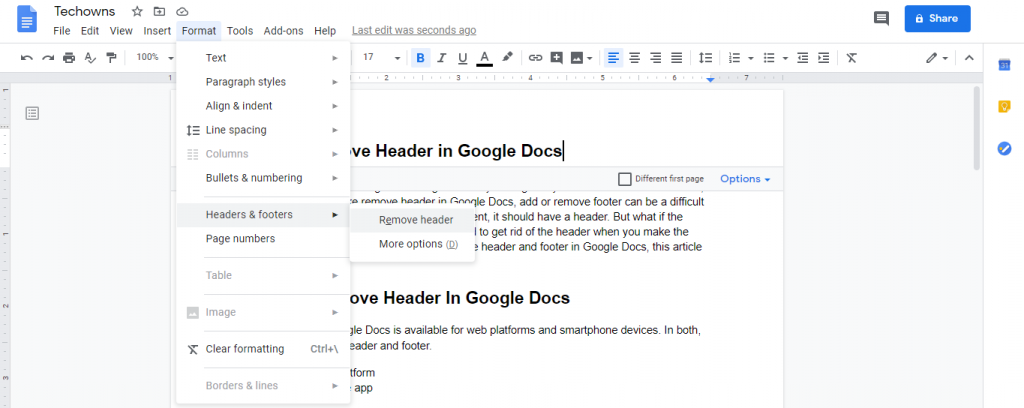Open the Insert menu

[x=157, y=31]
